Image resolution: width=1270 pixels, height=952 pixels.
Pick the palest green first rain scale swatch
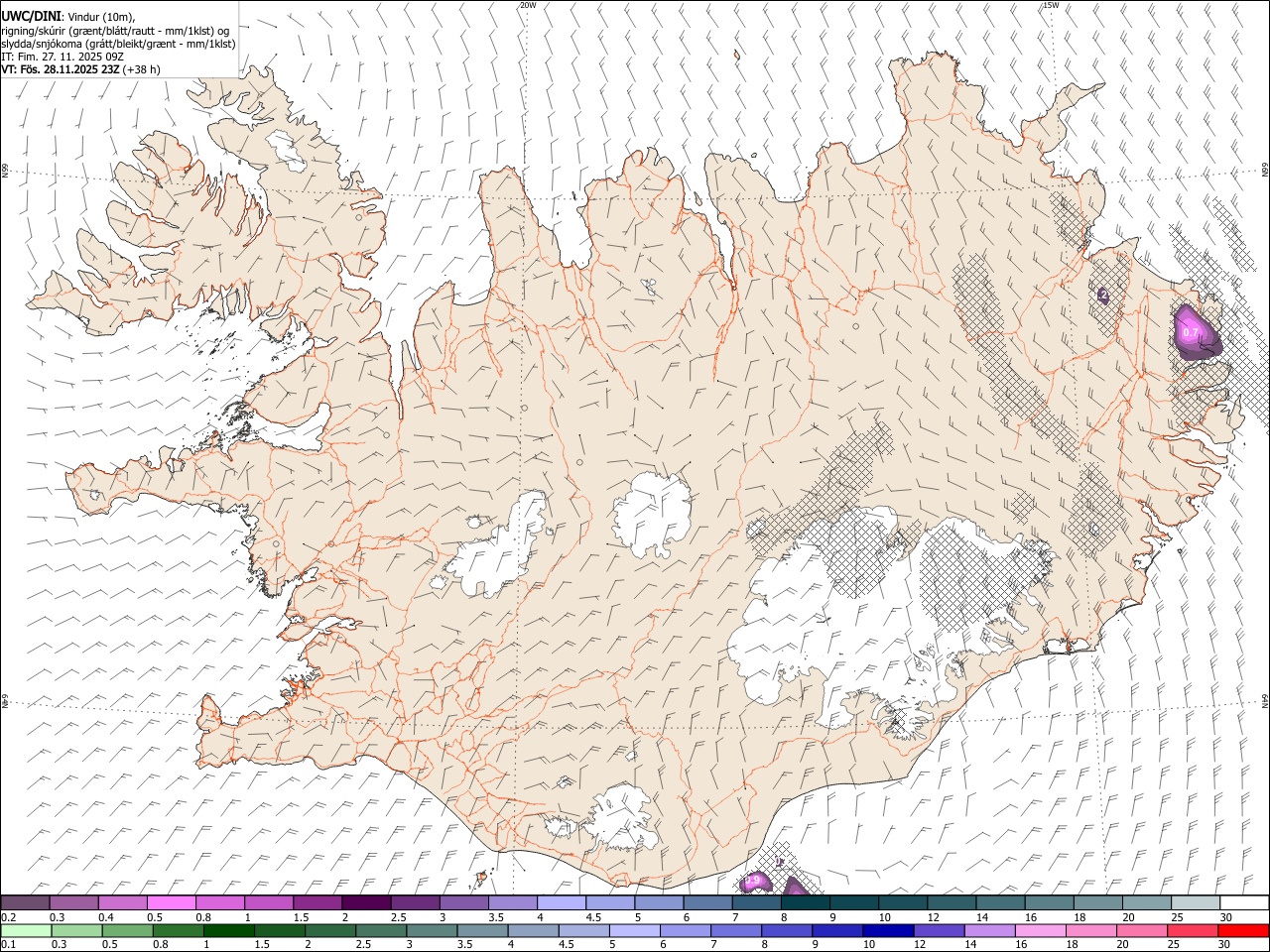pyautogui.click(x=26, y=931)
